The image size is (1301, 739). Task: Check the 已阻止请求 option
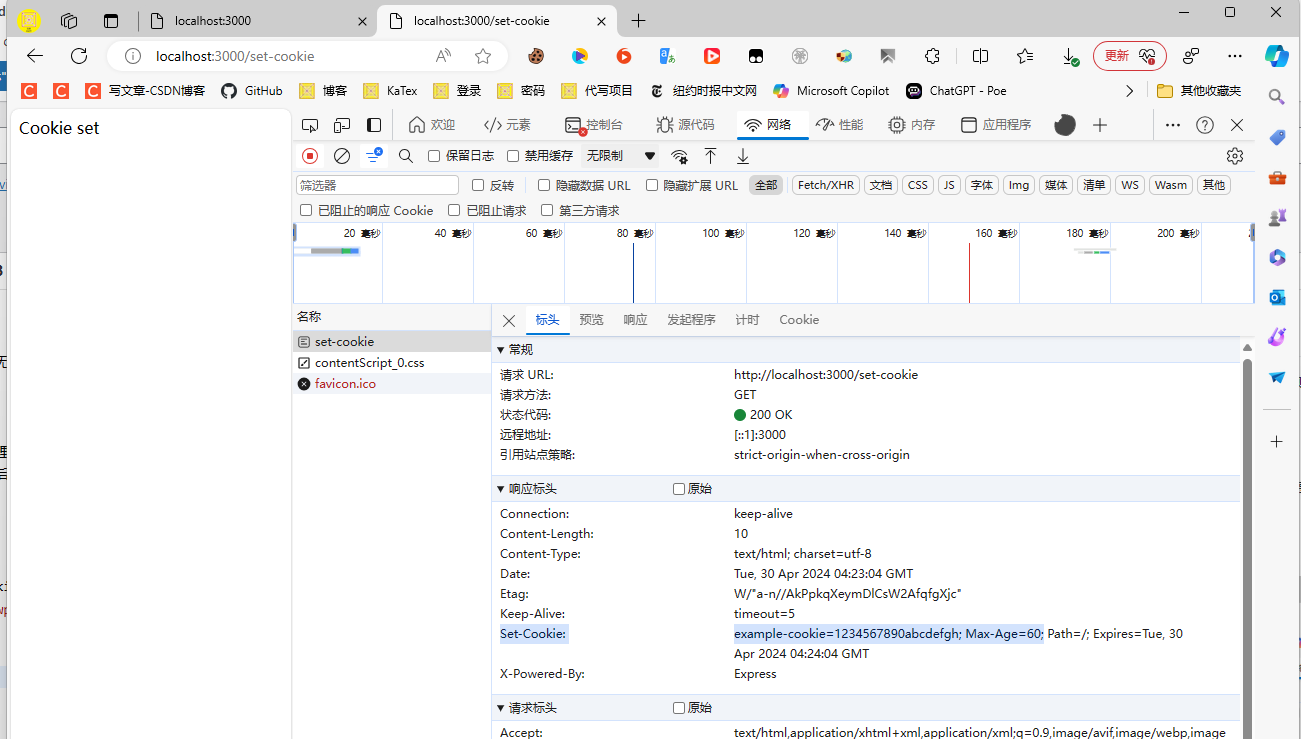[x=454, y=210]
